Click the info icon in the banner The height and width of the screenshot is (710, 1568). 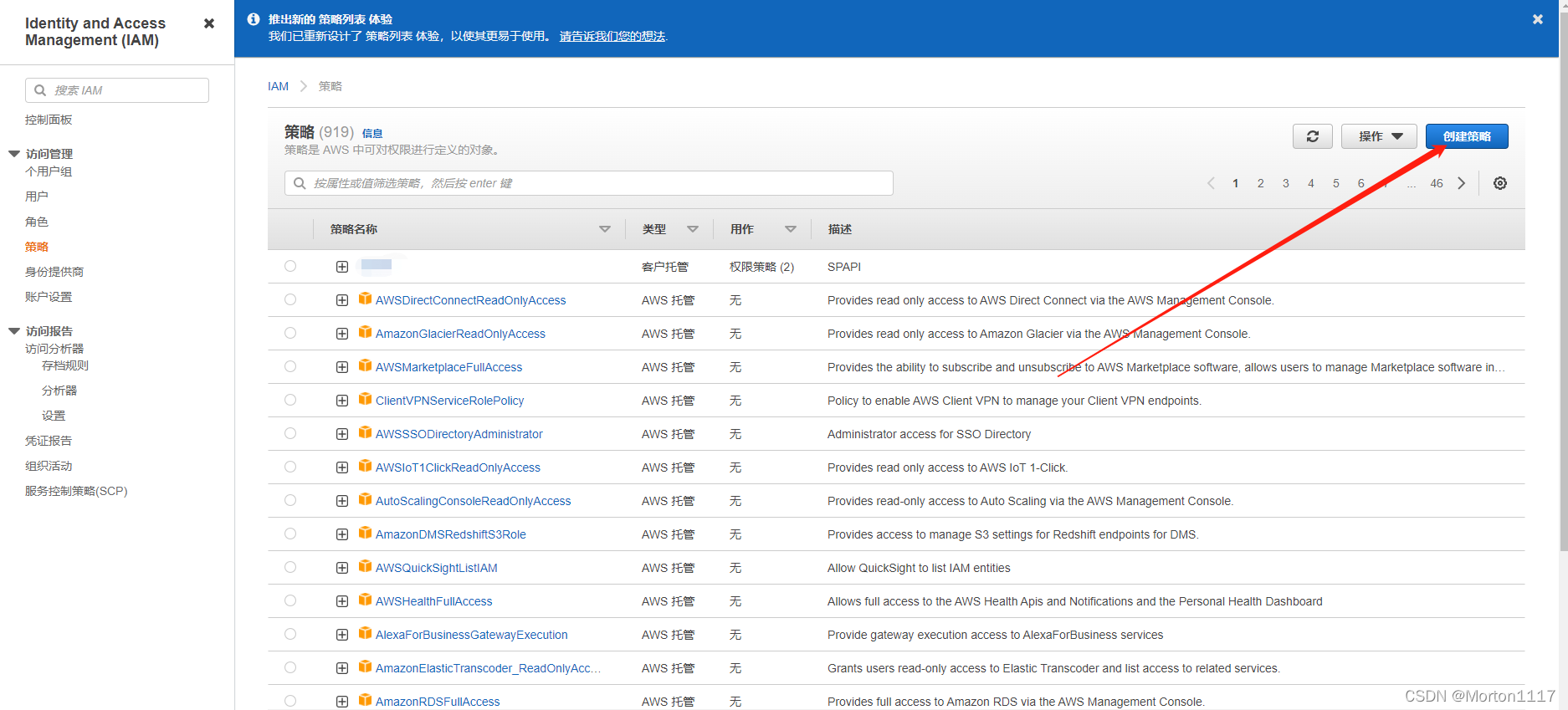(x=254, y=18)
